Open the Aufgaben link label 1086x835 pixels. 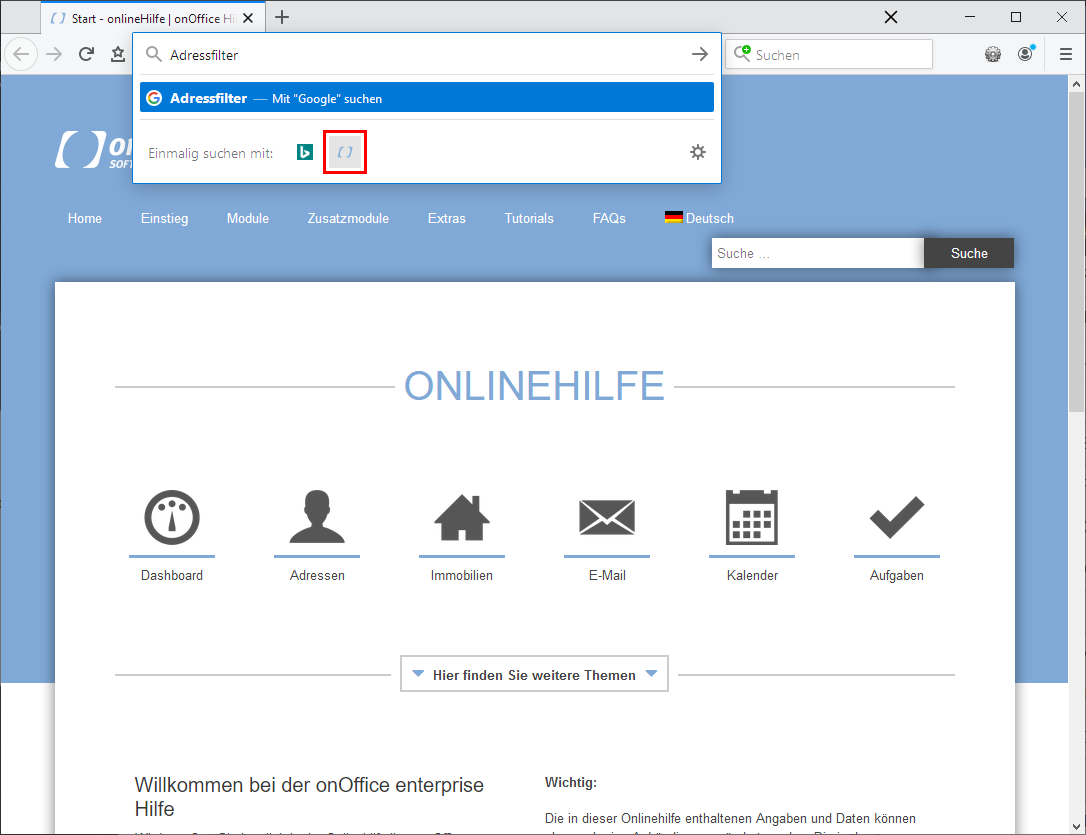point(897,575)
